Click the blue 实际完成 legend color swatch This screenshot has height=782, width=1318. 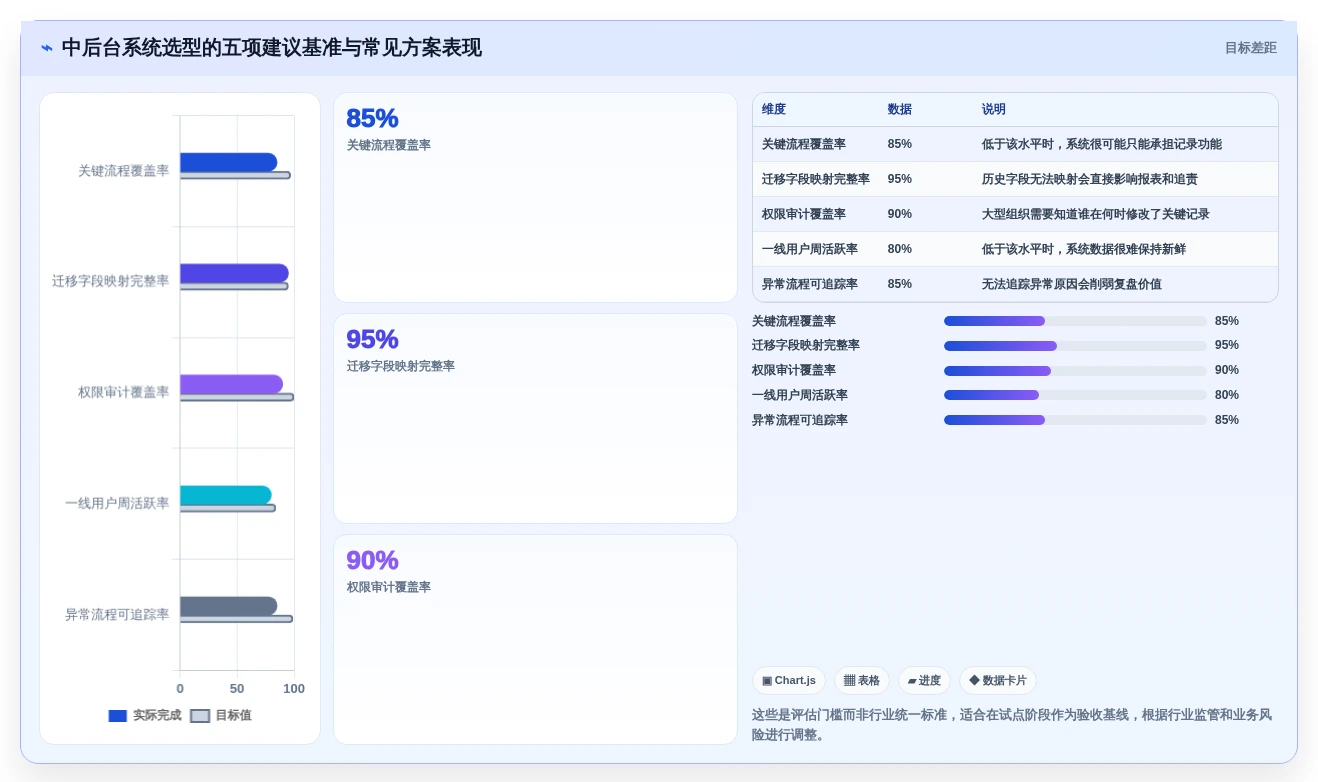pyautogui.click(x=118, y=716)
